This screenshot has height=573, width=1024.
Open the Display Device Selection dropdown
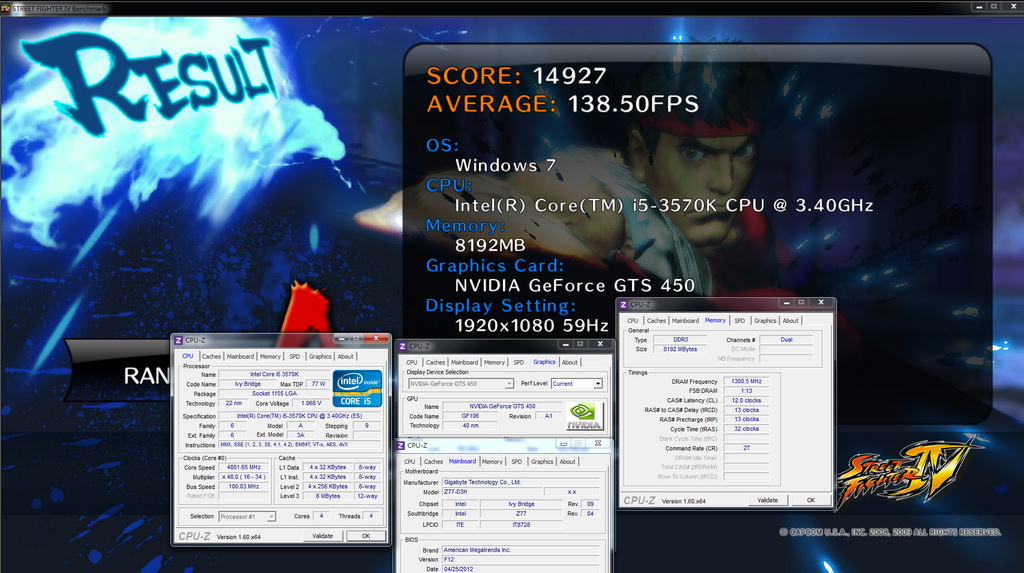pos(461,384)
